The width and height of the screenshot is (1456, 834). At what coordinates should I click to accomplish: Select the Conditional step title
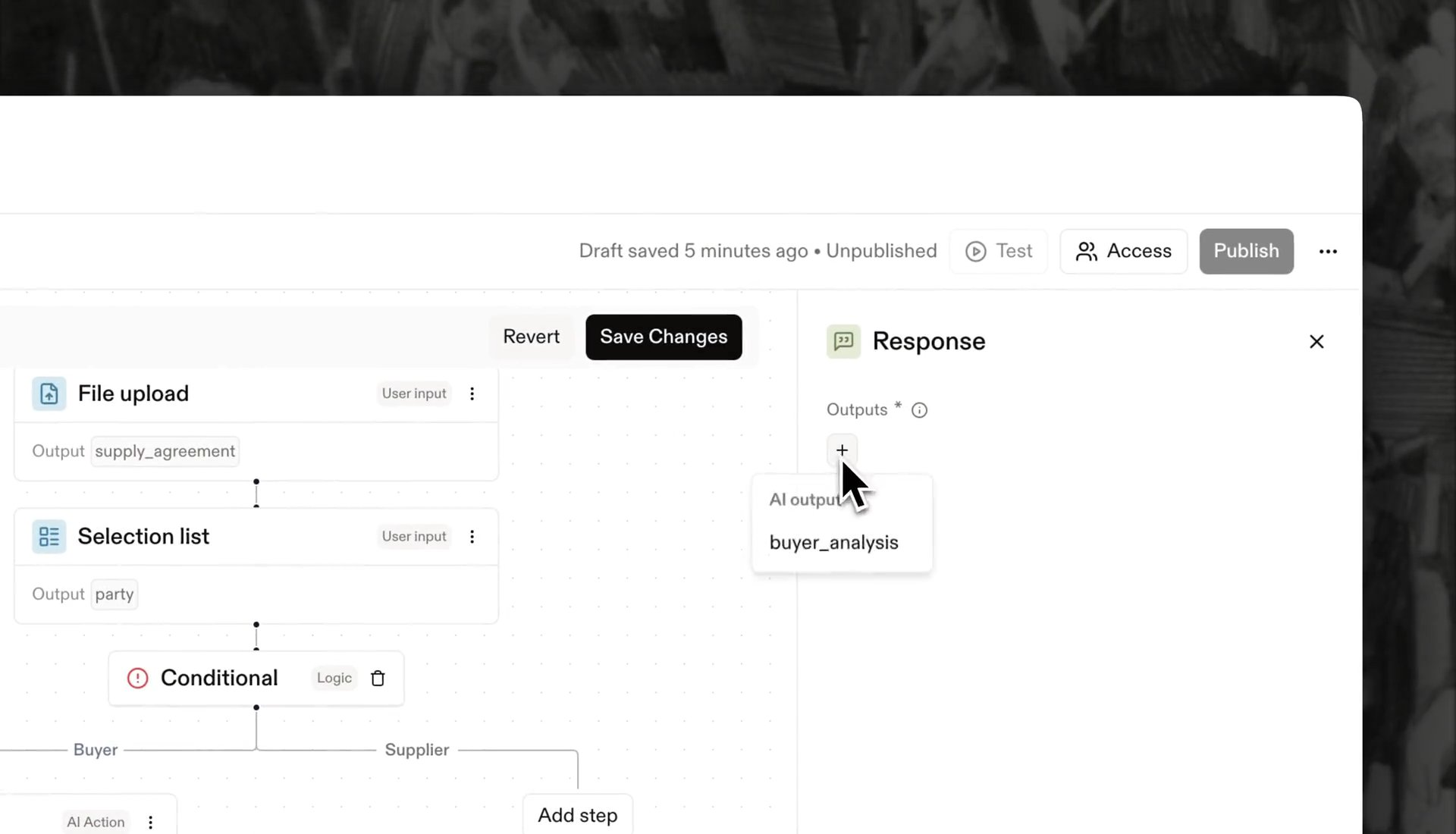coord(219,678)
